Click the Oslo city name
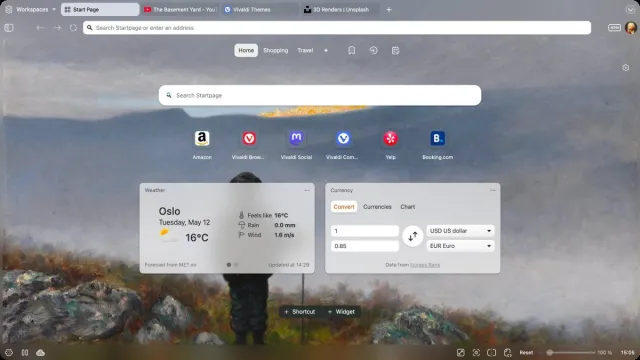Image resolution: width=640 pixels, height=360 pixels. coord(169,211)
